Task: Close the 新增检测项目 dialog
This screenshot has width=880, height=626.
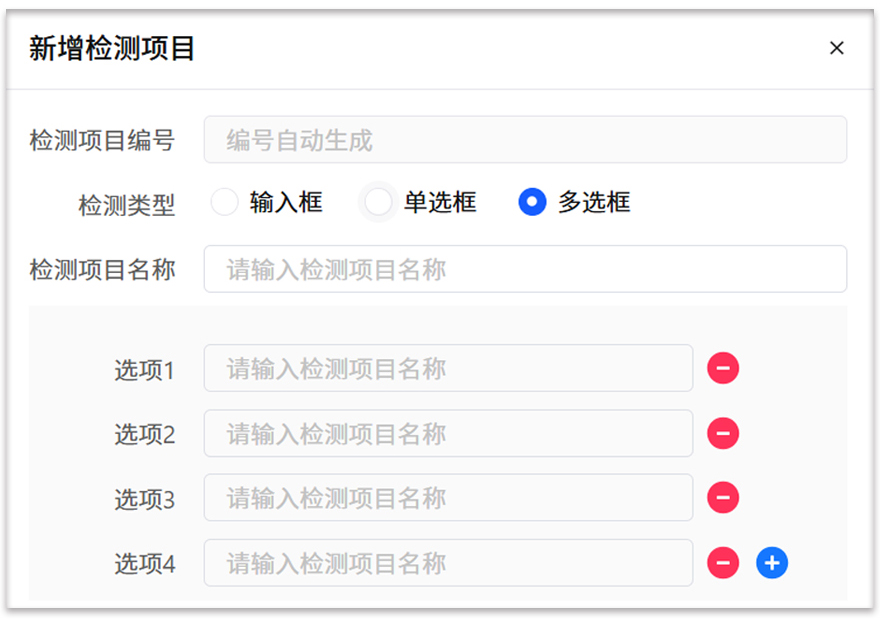Action: (x=837, y=48)
